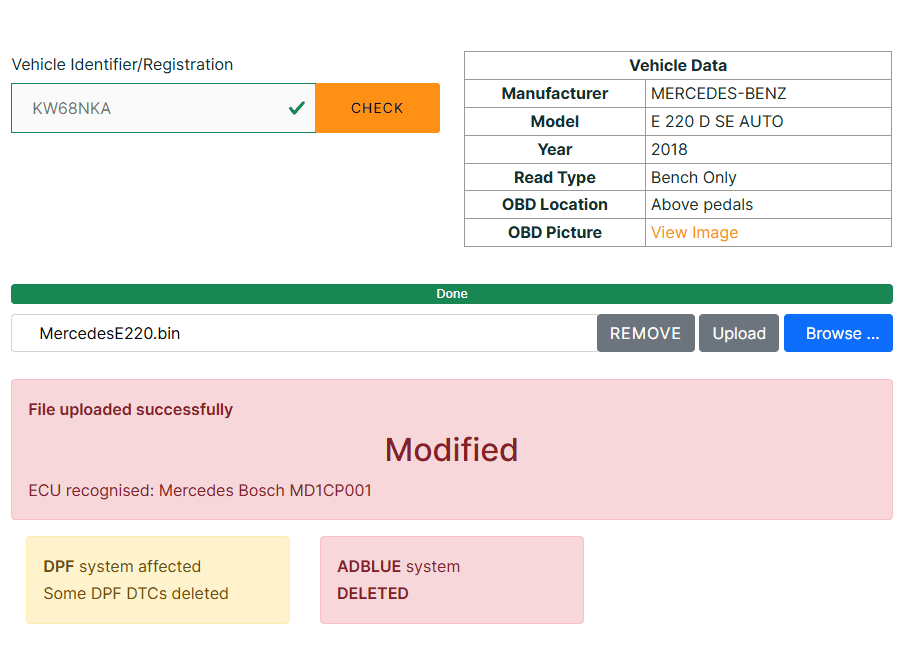This screenshot has height=669, width=905.
Task: Open the file picker with Browse
Action: (838, 333)
